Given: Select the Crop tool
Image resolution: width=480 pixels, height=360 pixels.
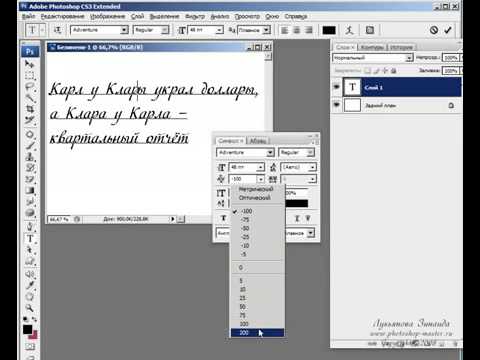Looking at the screenshot, I should (x=30, y=109).
